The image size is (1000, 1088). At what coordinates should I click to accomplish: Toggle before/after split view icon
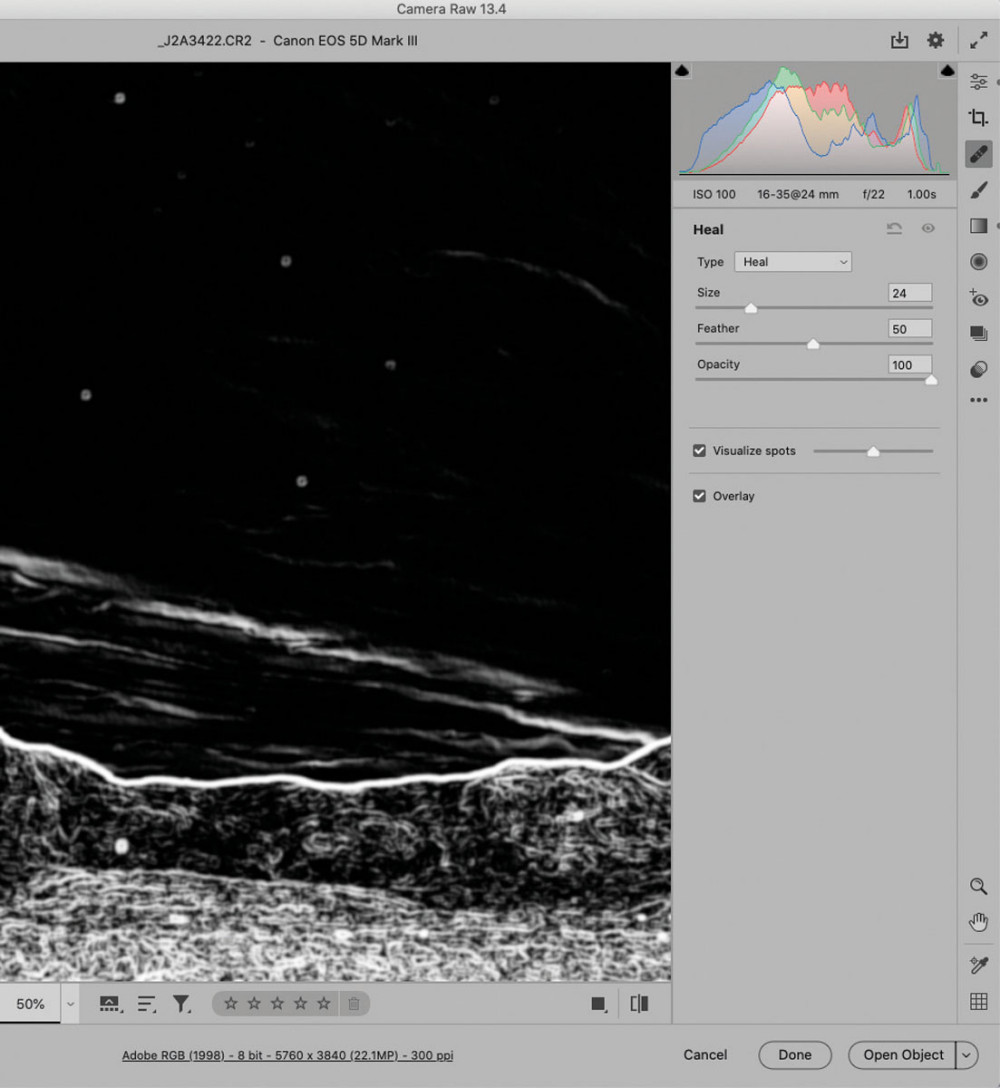coord(639,1003)
